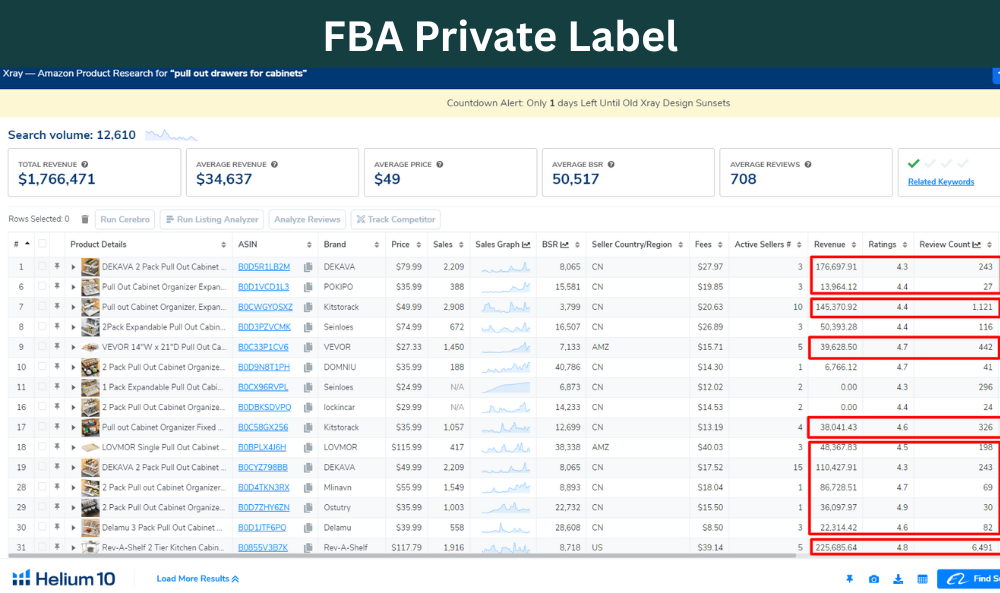The image size is (1000, 593).
Task: Pin the DEKAVA $79.99 product row
Action: point(57,267)
